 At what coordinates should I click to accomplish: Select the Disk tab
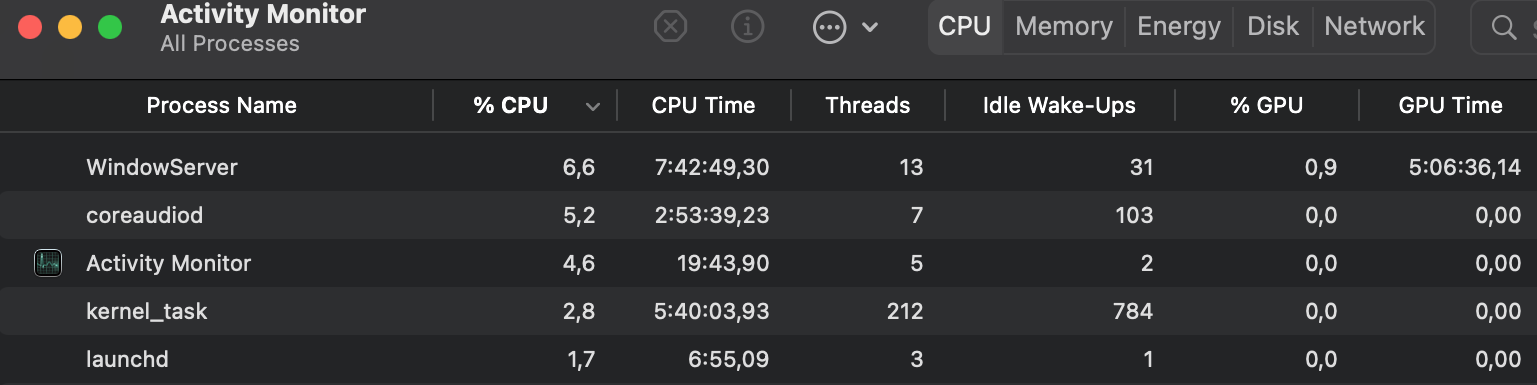tap(1273, 27)
